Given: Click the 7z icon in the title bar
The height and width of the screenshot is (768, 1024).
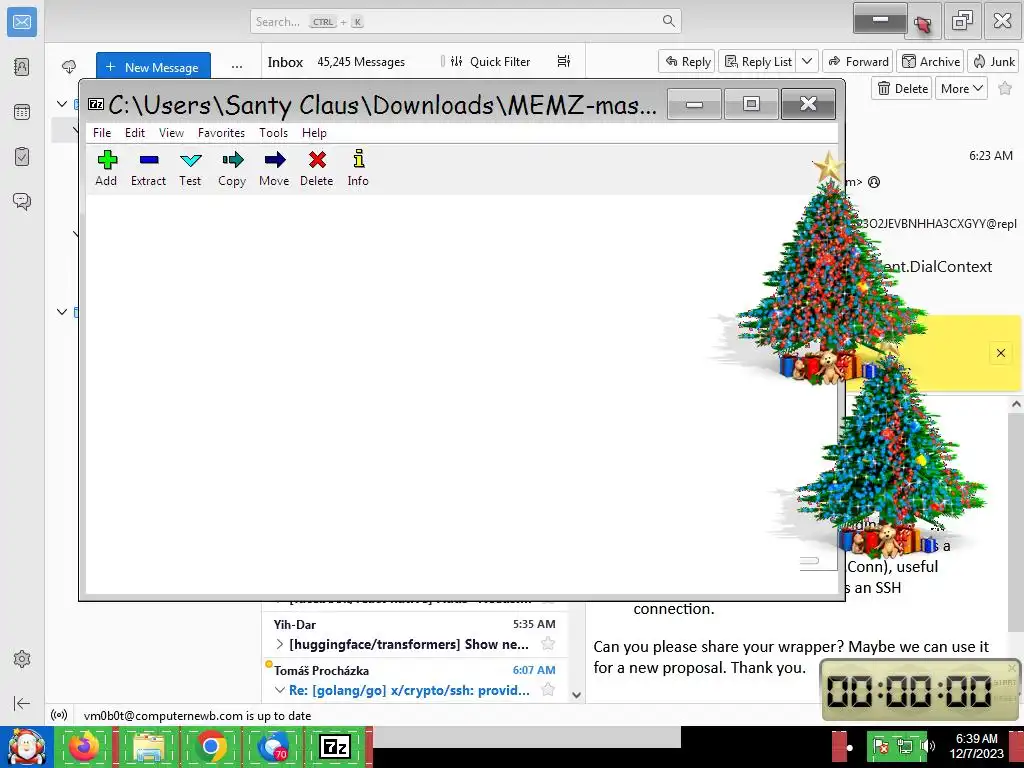Looking at the screenshot, I should coord(96,104).
